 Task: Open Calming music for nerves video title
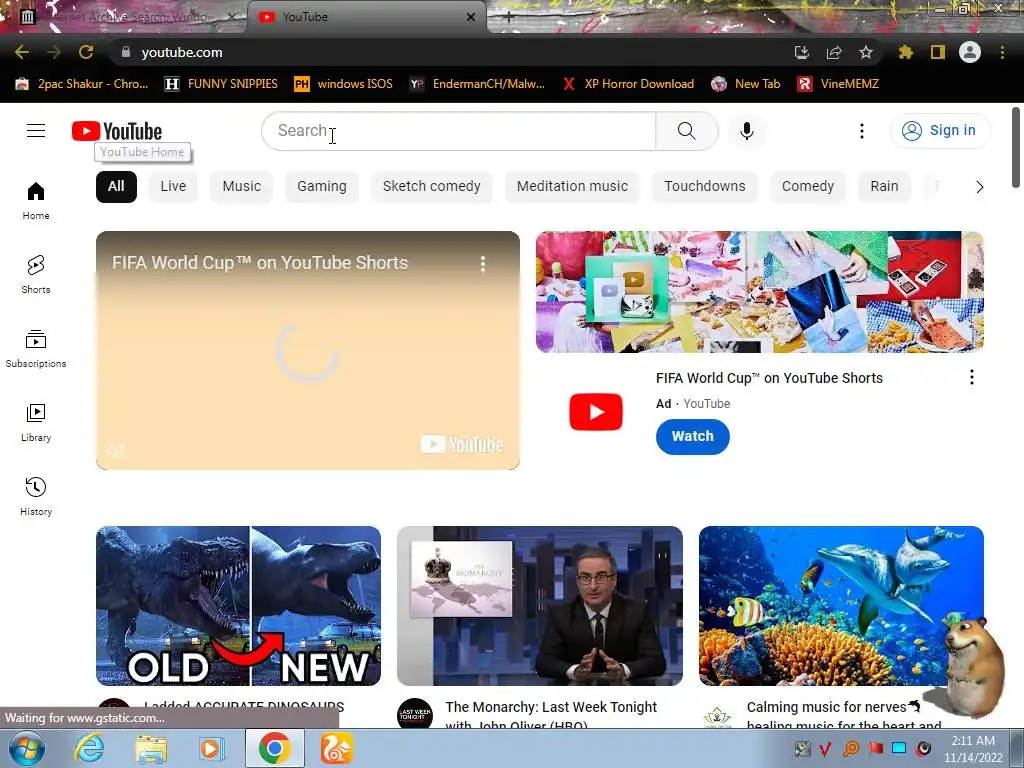click(x=842, y=716)
